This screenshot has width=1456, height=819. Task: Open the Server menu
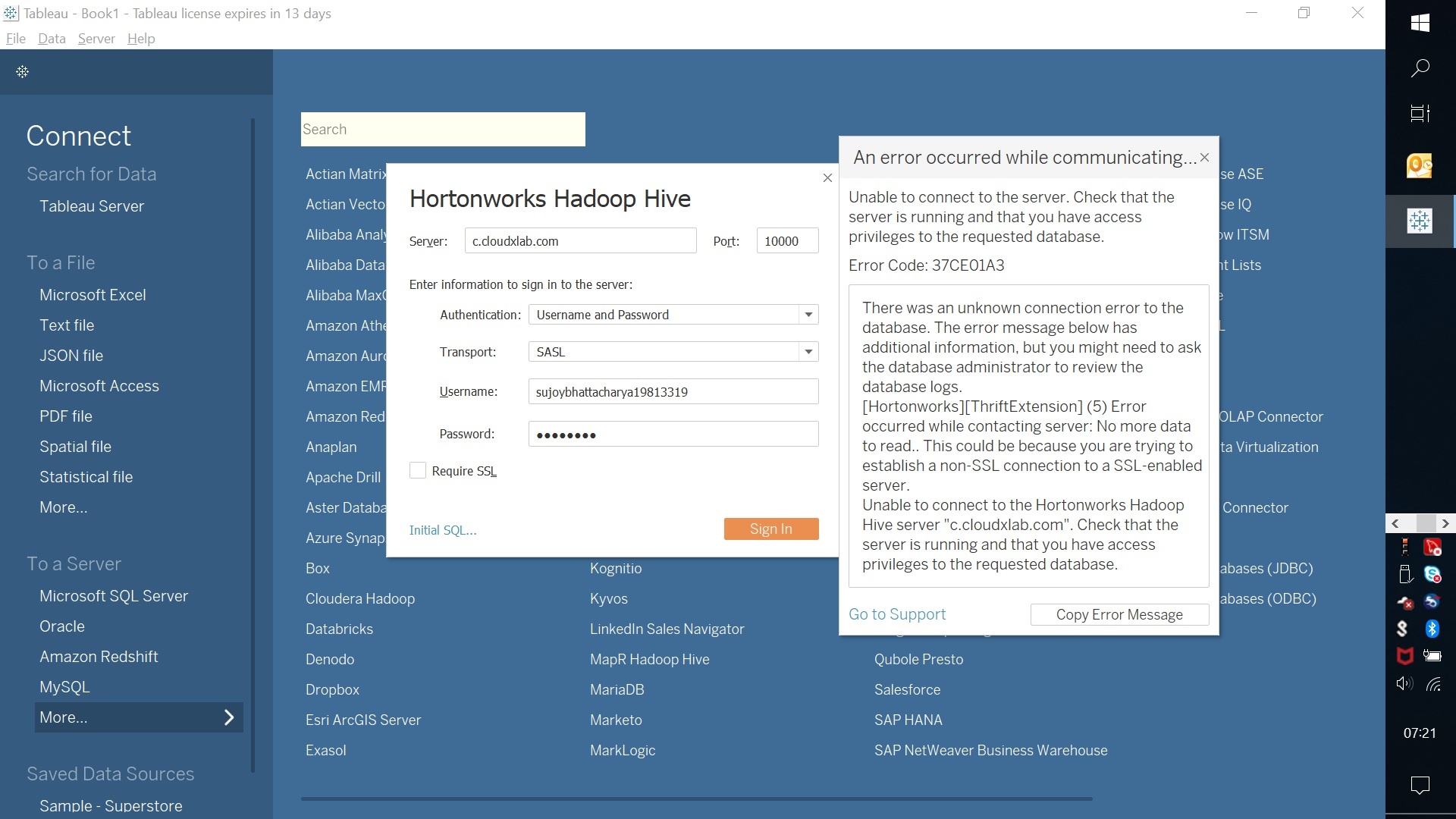click(96, 39)
